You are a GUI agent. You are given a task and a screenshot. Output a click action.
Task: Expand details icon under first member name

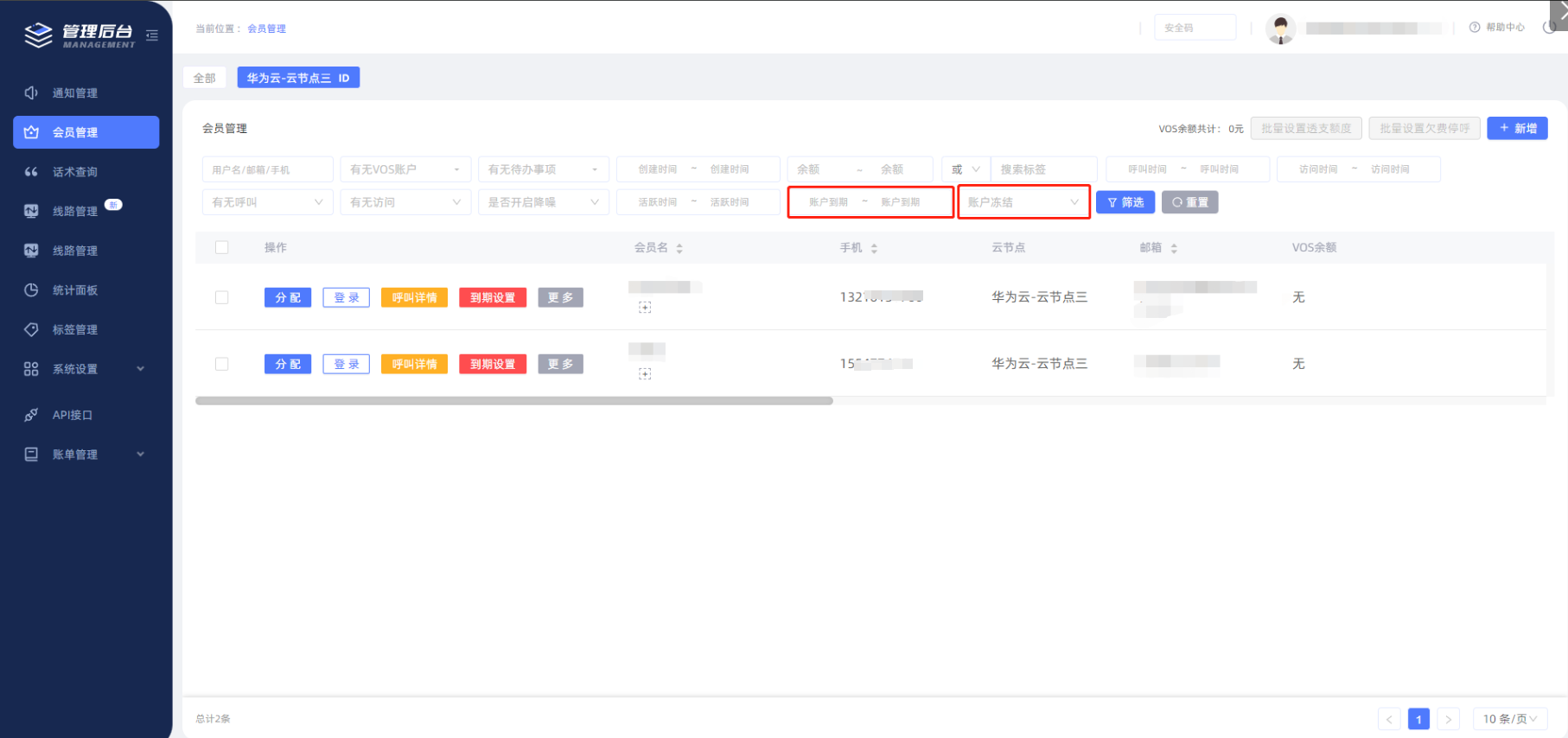(645, 308)
